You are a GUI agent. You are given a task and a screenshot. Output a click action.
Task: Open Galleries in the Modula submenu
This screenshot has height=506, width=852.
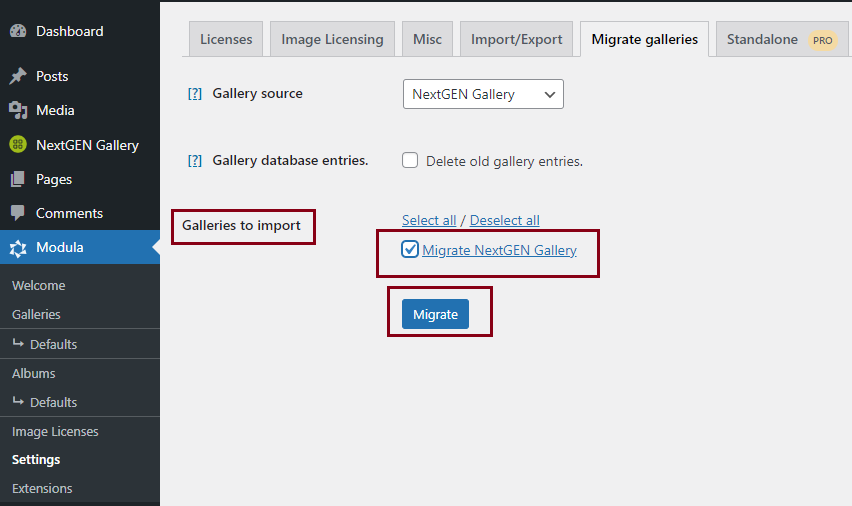36,314
